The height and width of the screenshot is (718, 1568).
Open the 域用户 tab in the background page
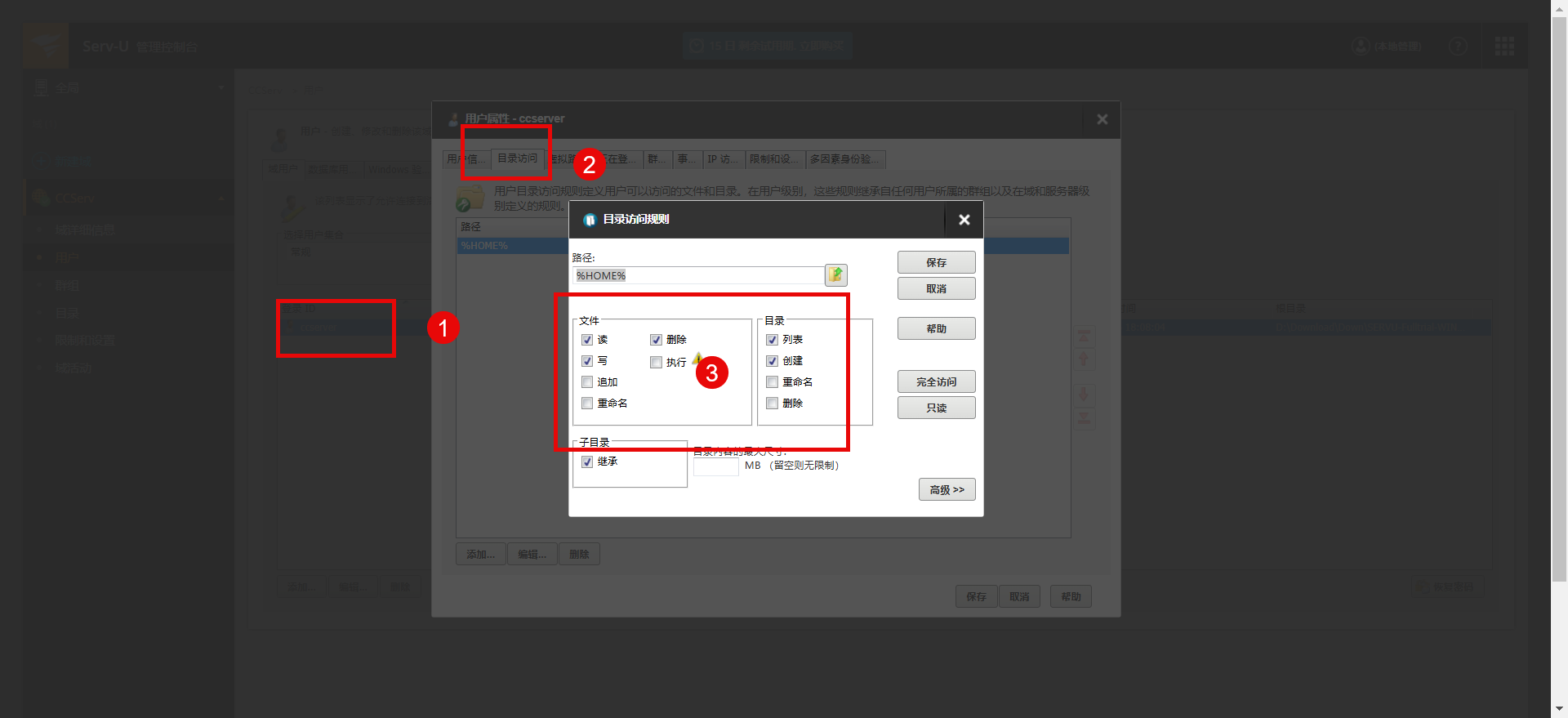pos(284,169)
